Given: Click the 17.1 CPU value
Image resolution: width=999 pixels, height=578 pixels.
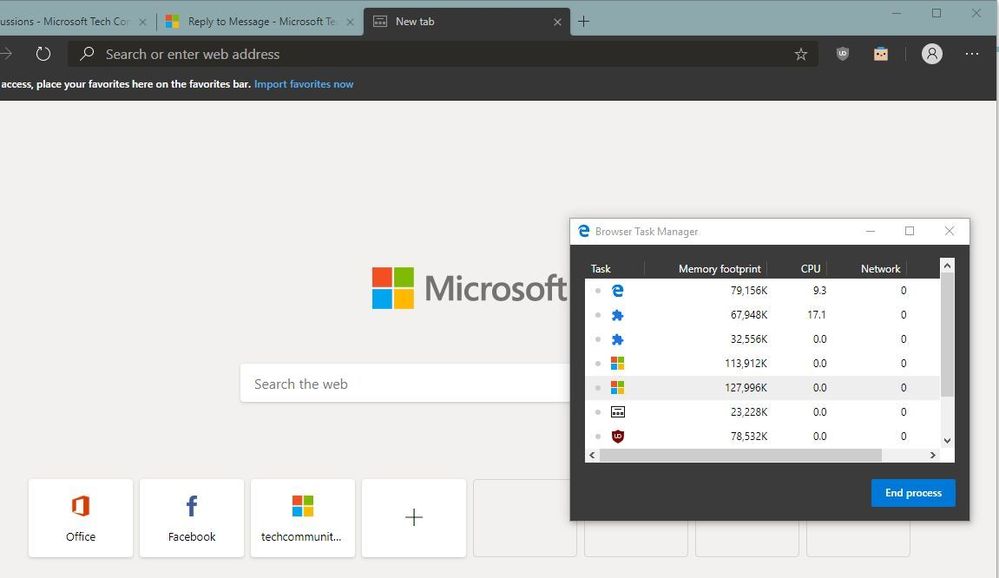Looking at the screenshot, I should tap(816, 315).
